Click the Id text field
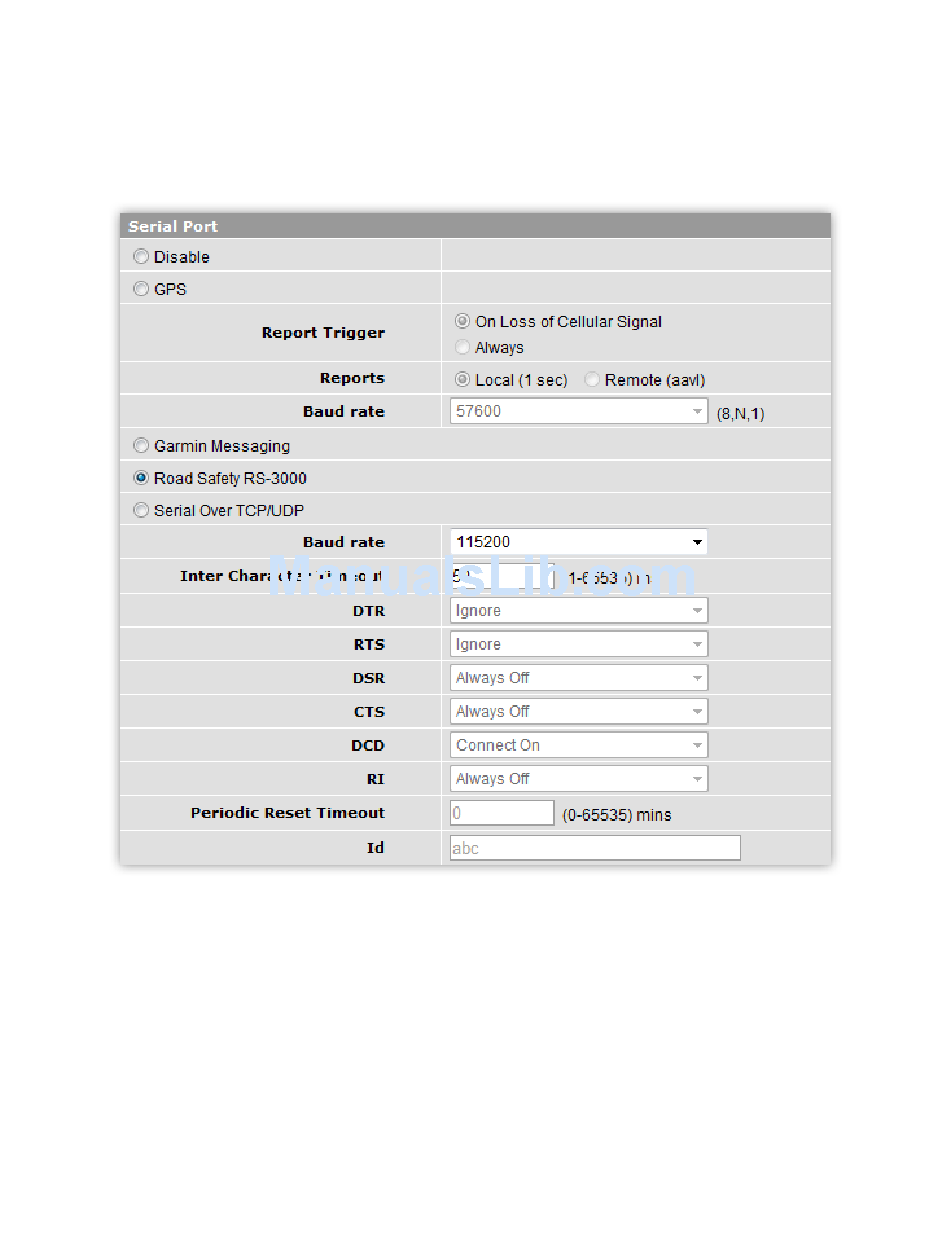This screenshot has width=950, height=1260. (x=595, y=848)
